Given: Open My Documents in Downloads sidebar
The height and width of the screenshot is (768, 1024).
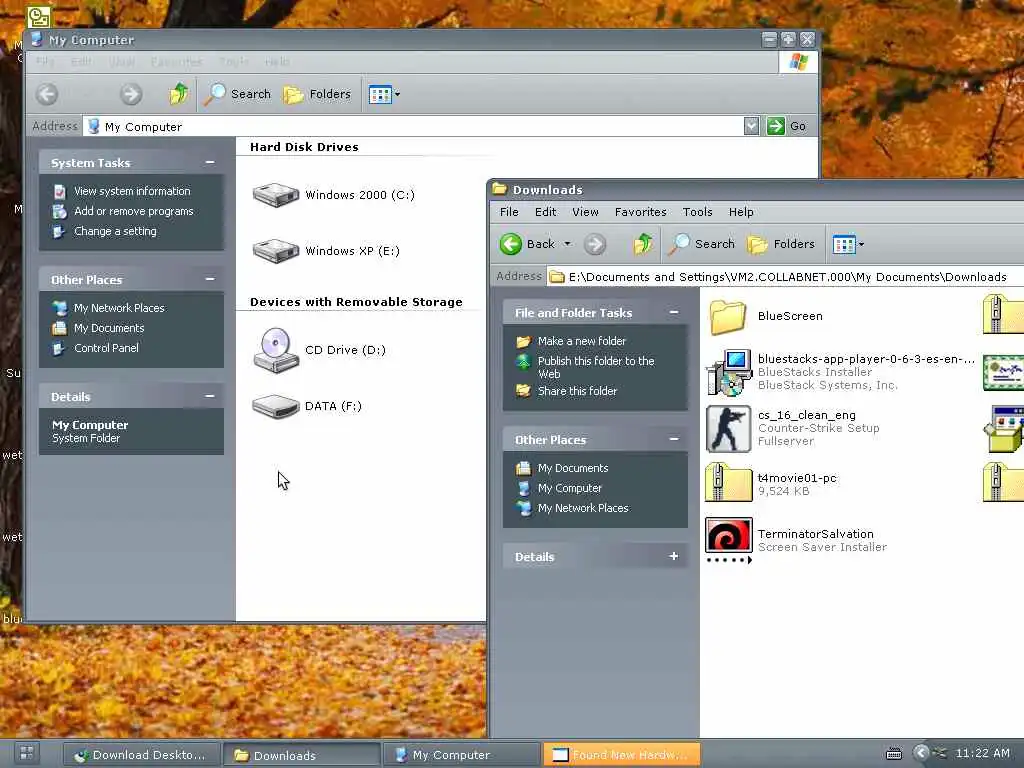Looking at the screenshot, I should 562,468.
